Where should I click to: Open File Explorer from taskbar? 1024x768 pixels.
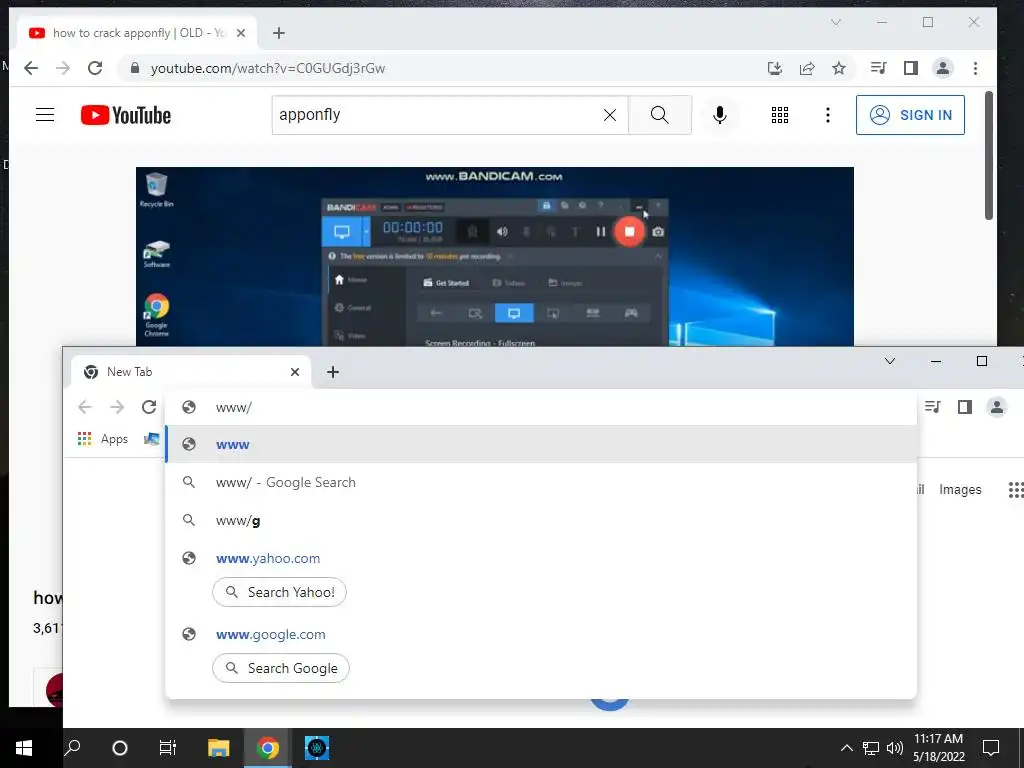coord(218,748)
